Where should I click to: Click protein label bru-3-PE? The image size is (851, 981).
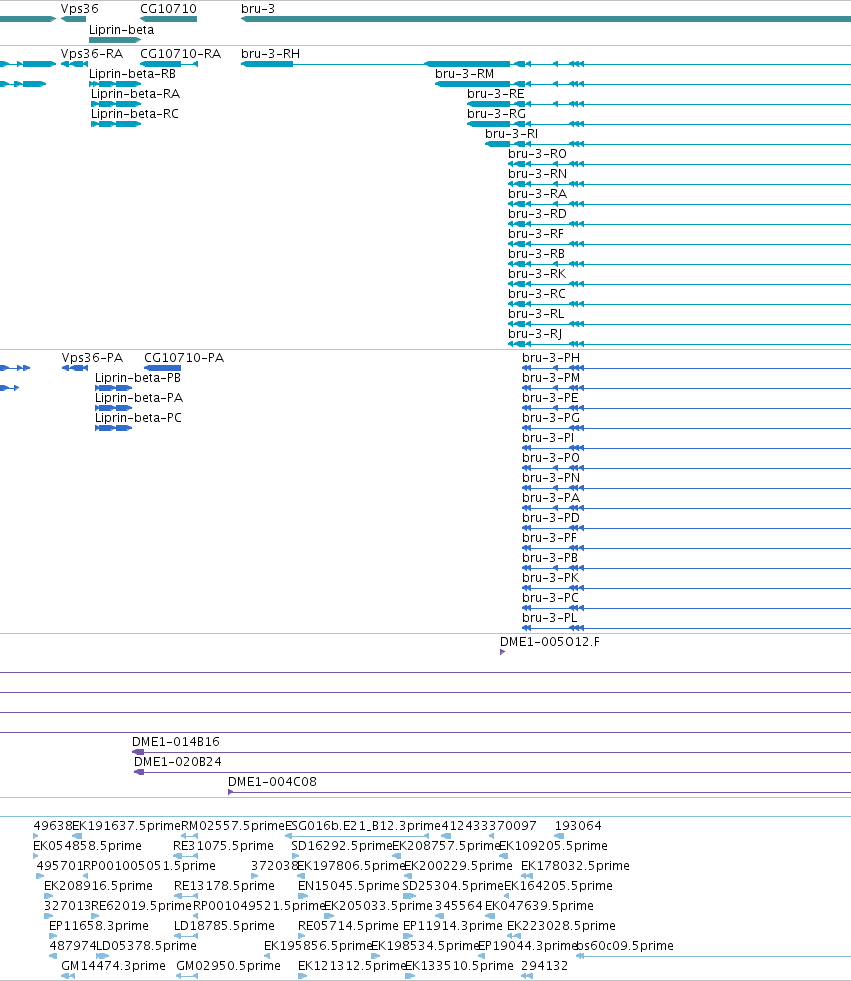click(x=550, y=398)
